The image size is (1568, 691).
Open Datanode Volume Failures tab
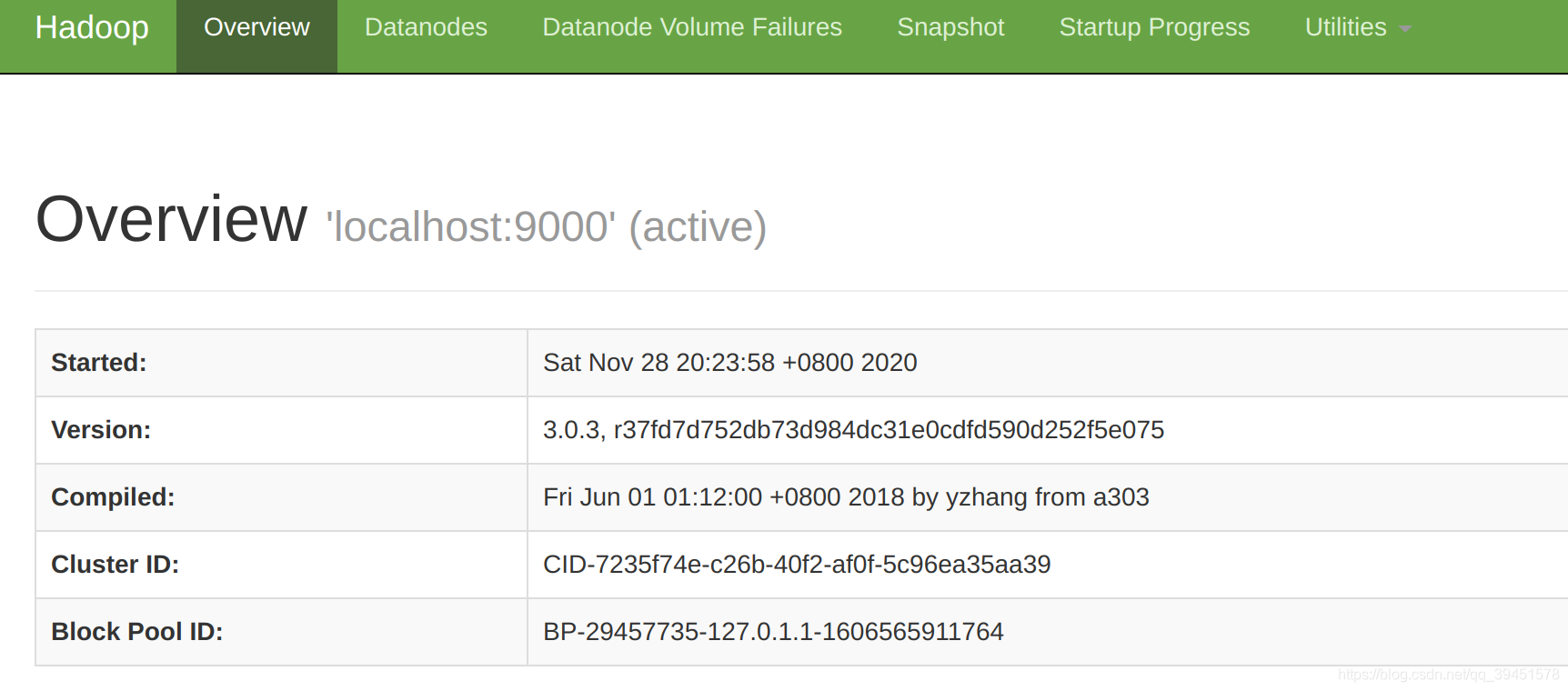pos(692,28)
